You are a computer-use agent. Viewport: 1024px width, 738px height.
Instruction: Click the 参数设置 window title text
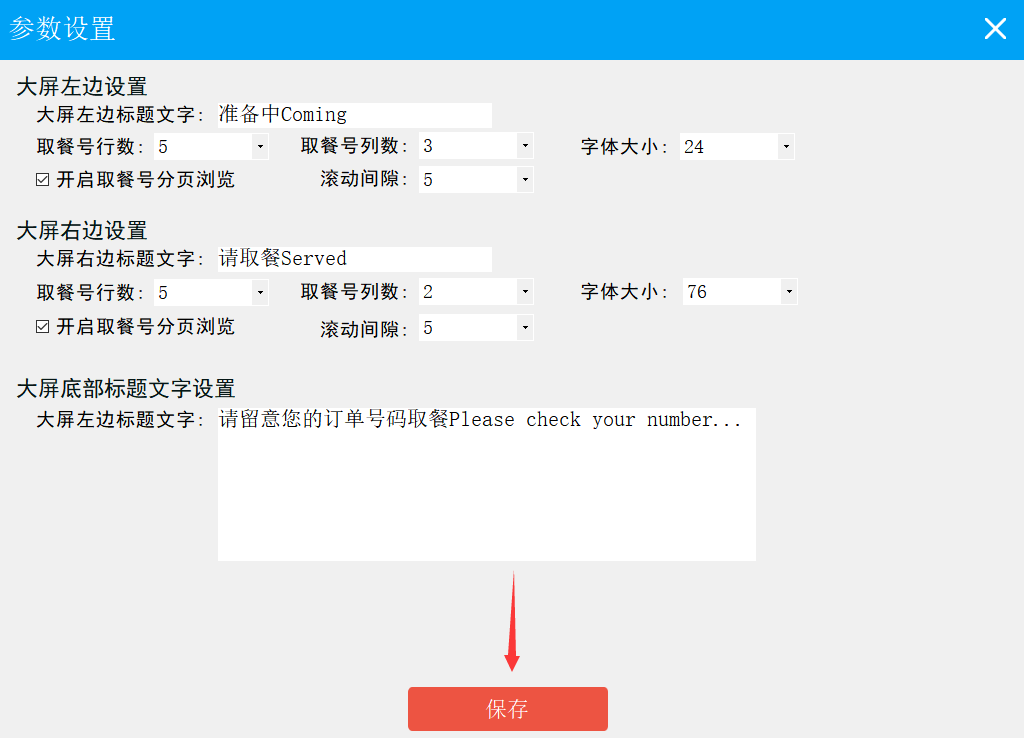pyautogui.click(x=63, y=29)
